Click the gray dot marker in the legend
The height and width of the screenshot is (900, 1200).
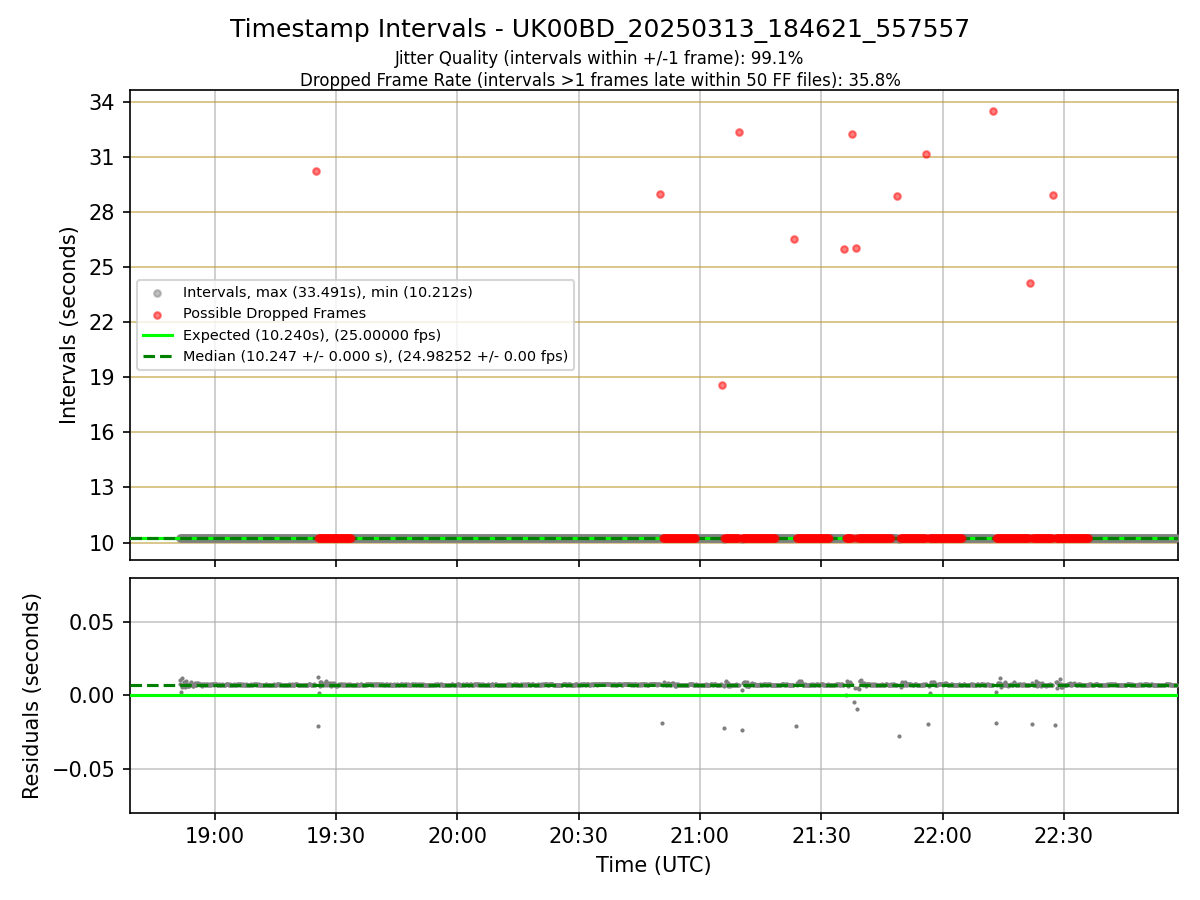[157, 293]
